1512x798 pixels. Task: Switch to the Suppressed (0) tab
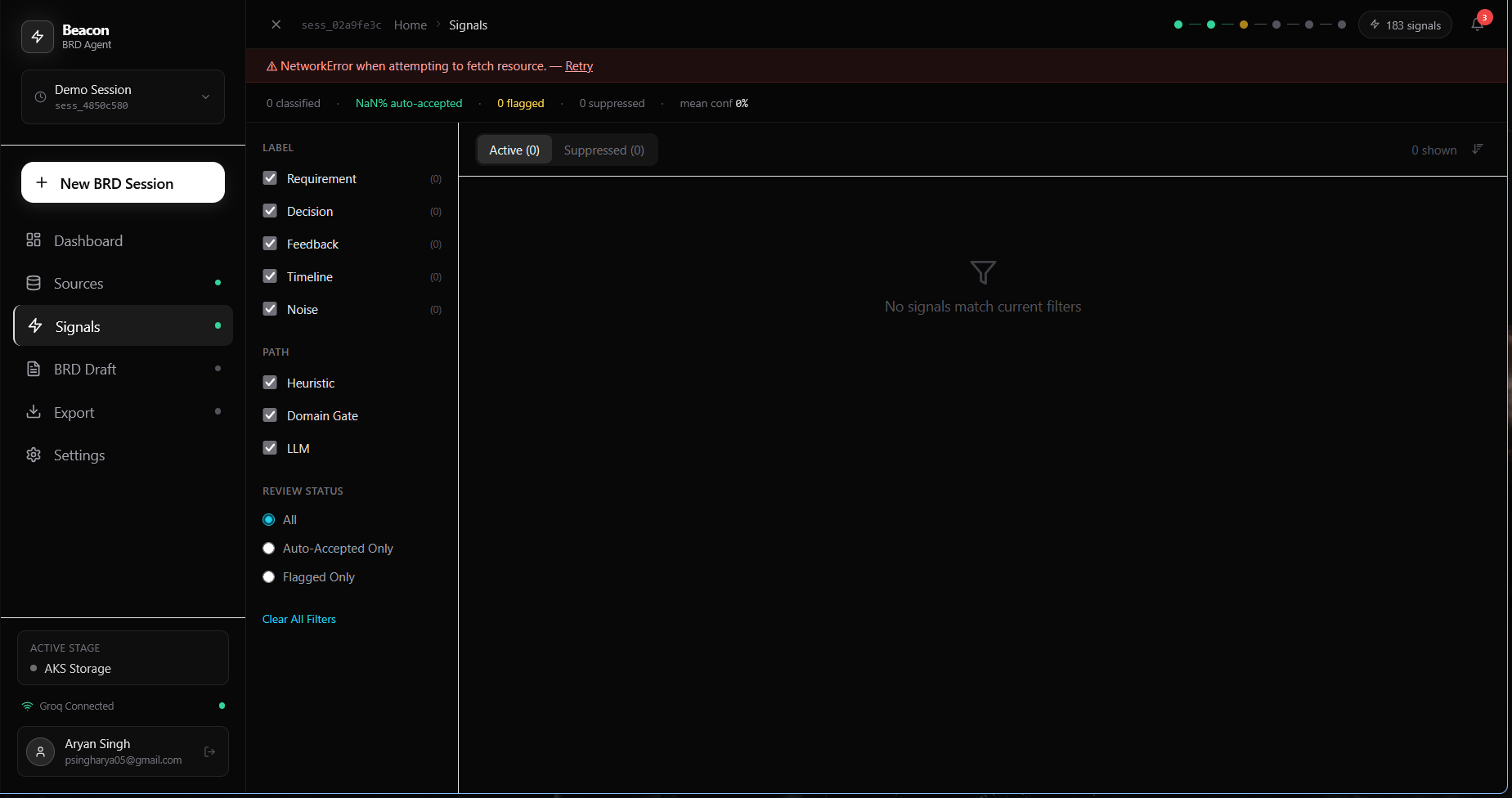603,150
